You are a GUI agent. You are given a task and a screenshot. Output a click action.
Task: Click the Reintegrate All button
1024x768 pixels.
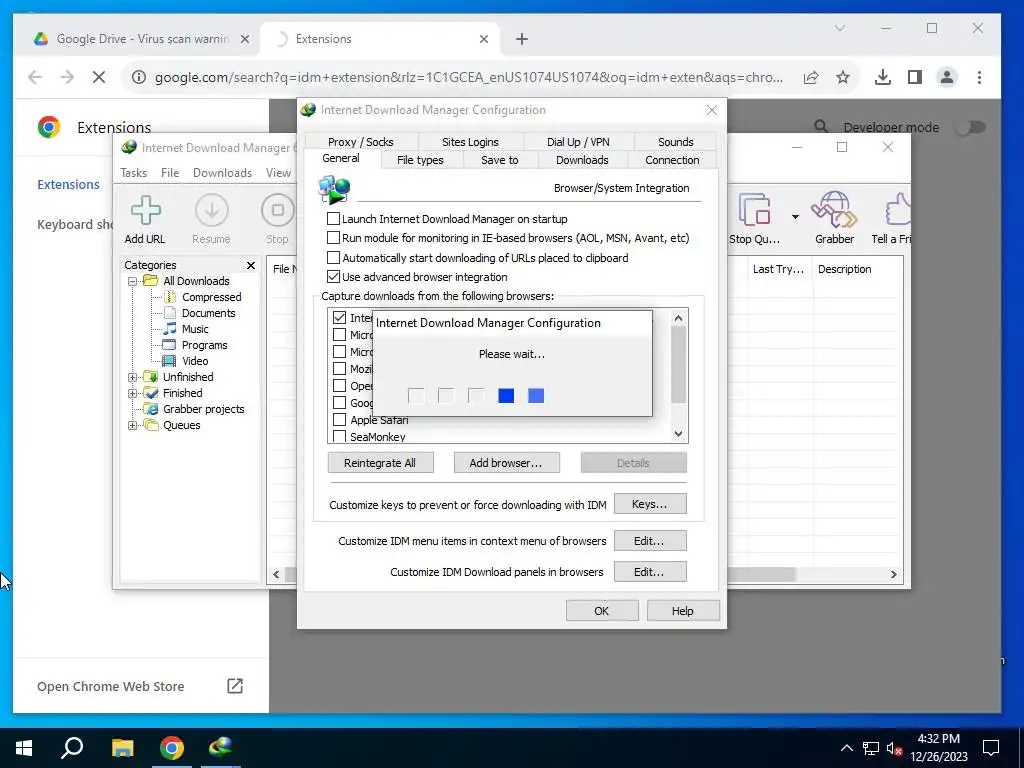380,463
